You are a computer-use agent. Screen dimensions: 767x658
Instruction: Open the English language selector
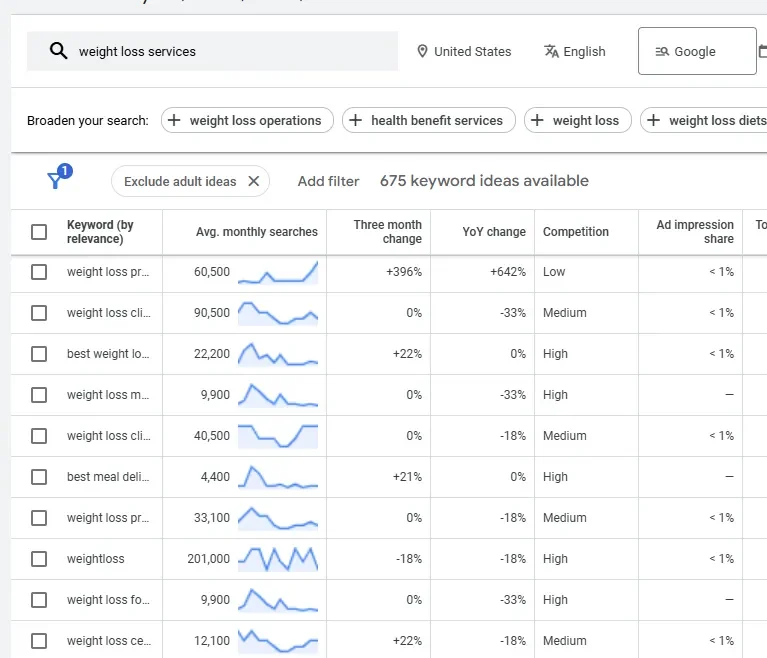click(583, 51)
